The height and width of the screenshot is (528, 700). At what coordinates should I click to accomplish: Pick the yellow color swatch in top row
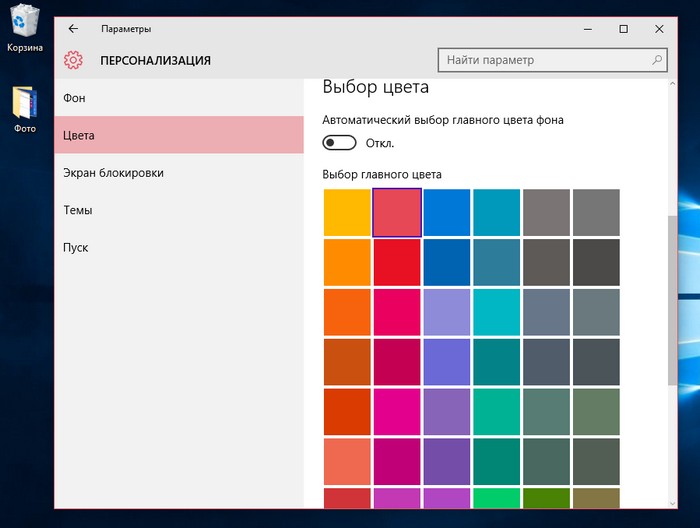pos(347,213)
